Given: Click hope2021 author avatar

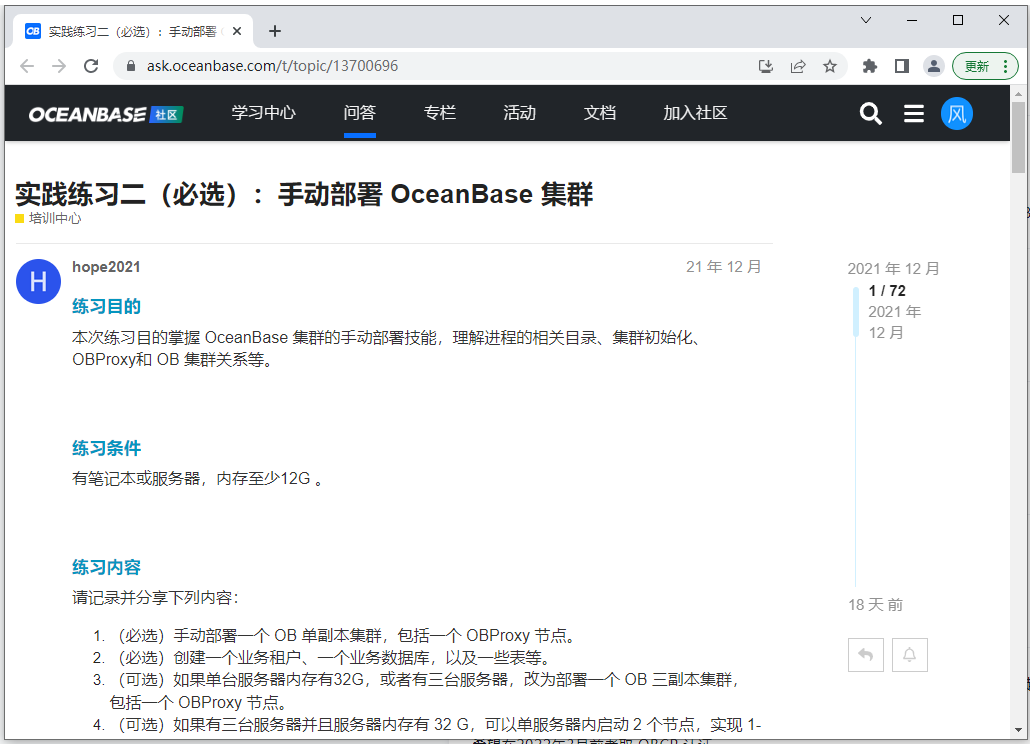Looking at the screenshot, I should pos(38,281).
